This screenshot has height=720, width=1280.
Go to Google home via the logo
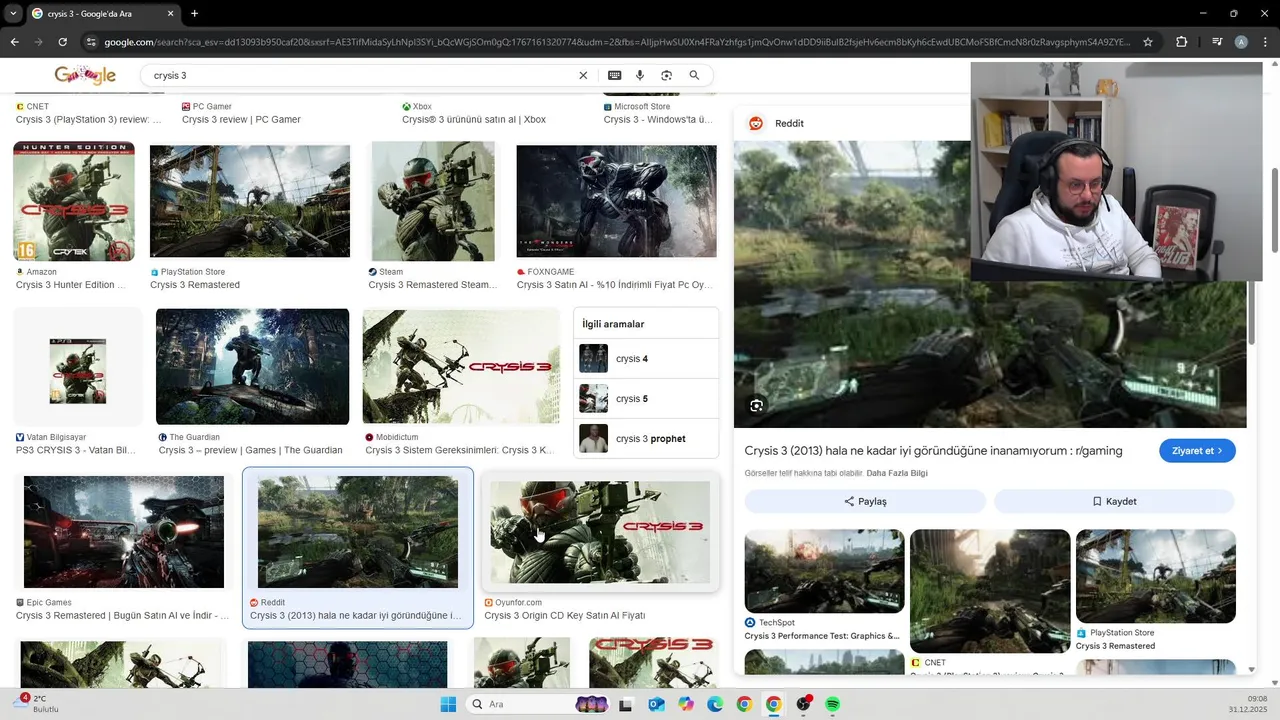(x=86, y=75)
